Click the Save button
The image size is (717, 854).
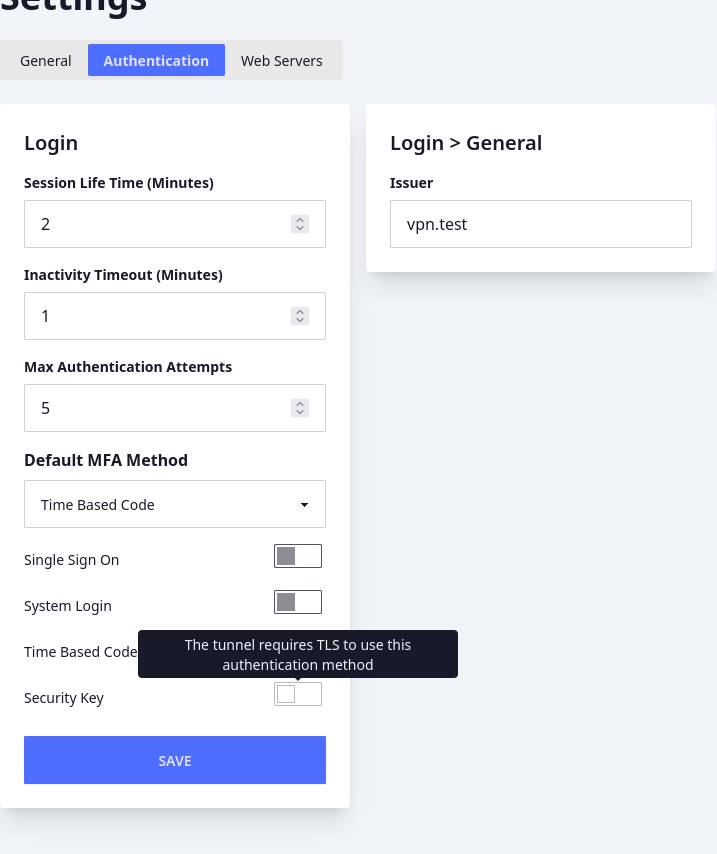click(175, 760)
